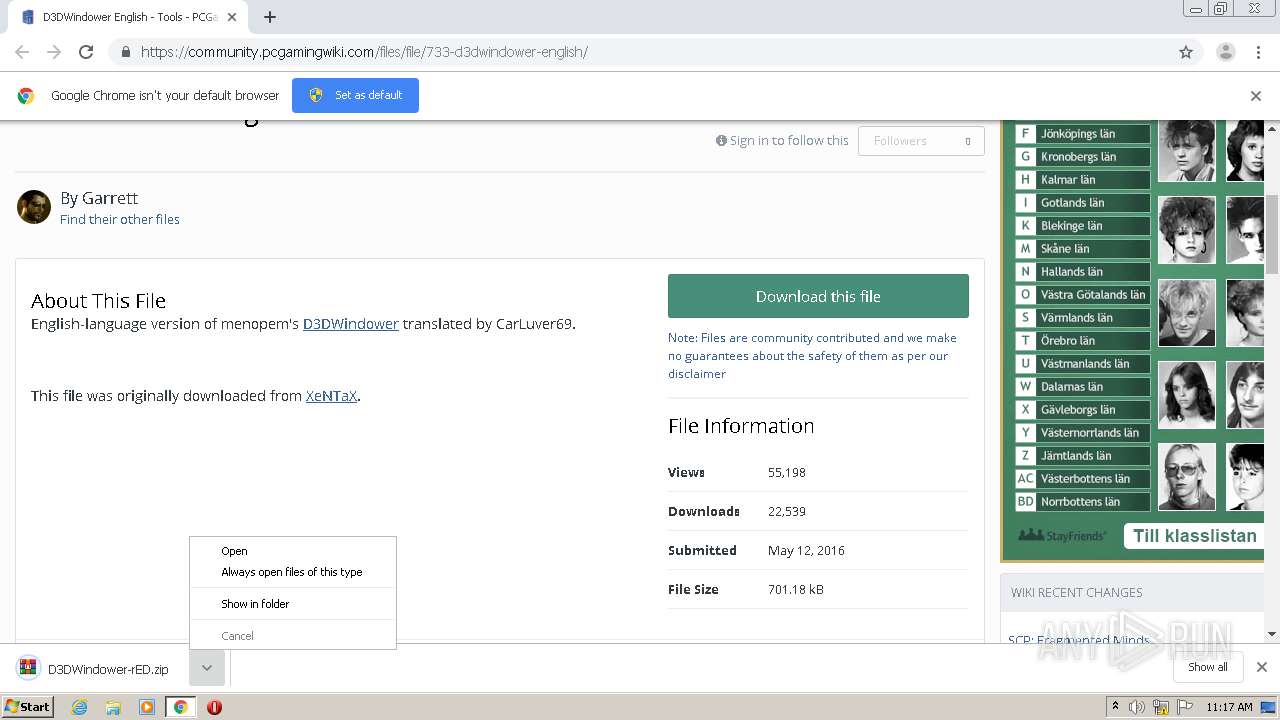1280x720 pixels.
Task: Open a new browser tab
Action: [x=270, y=17]
